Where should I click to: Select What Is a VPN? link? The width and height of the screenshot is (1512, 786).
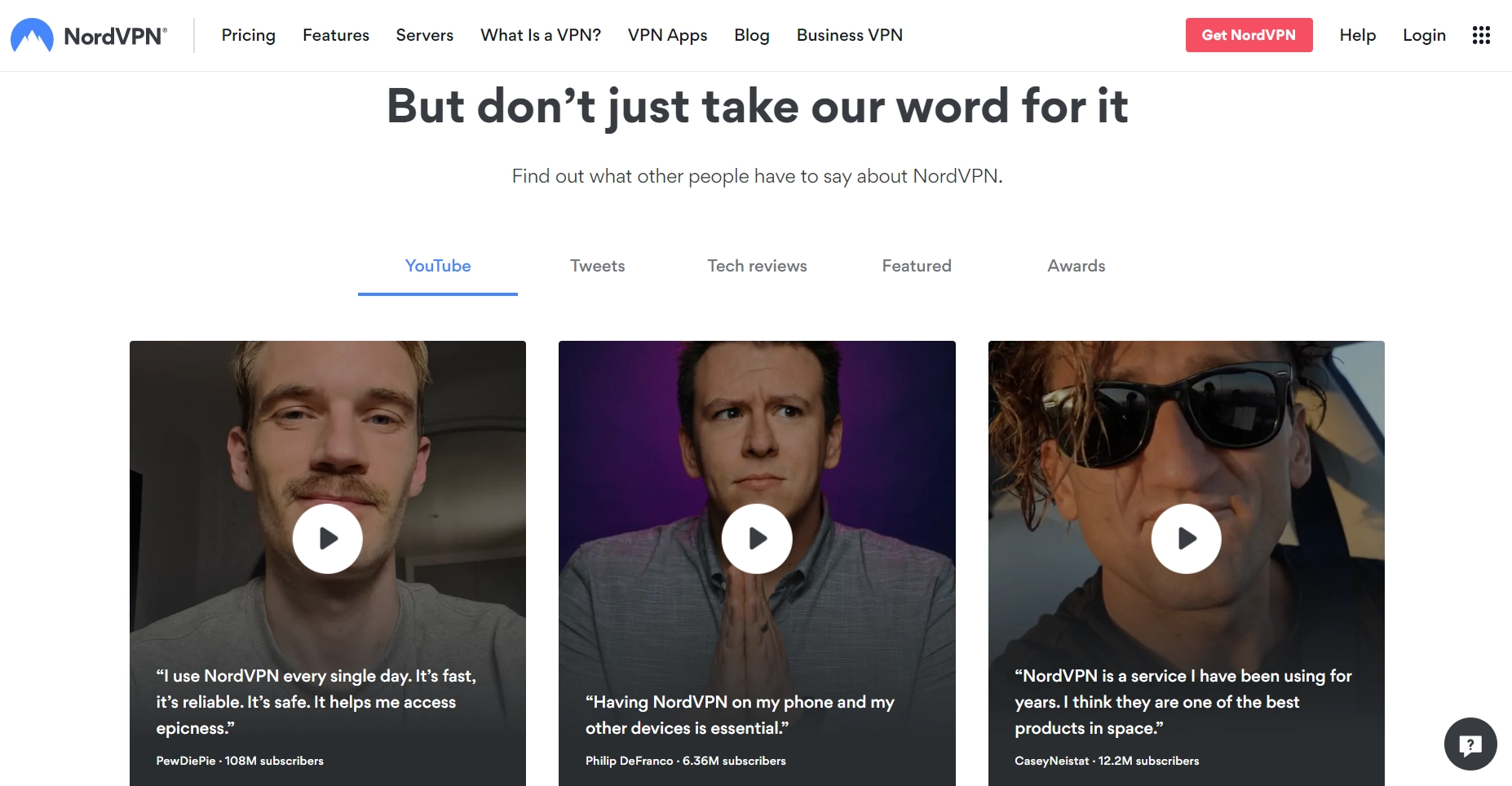[541, 35]
